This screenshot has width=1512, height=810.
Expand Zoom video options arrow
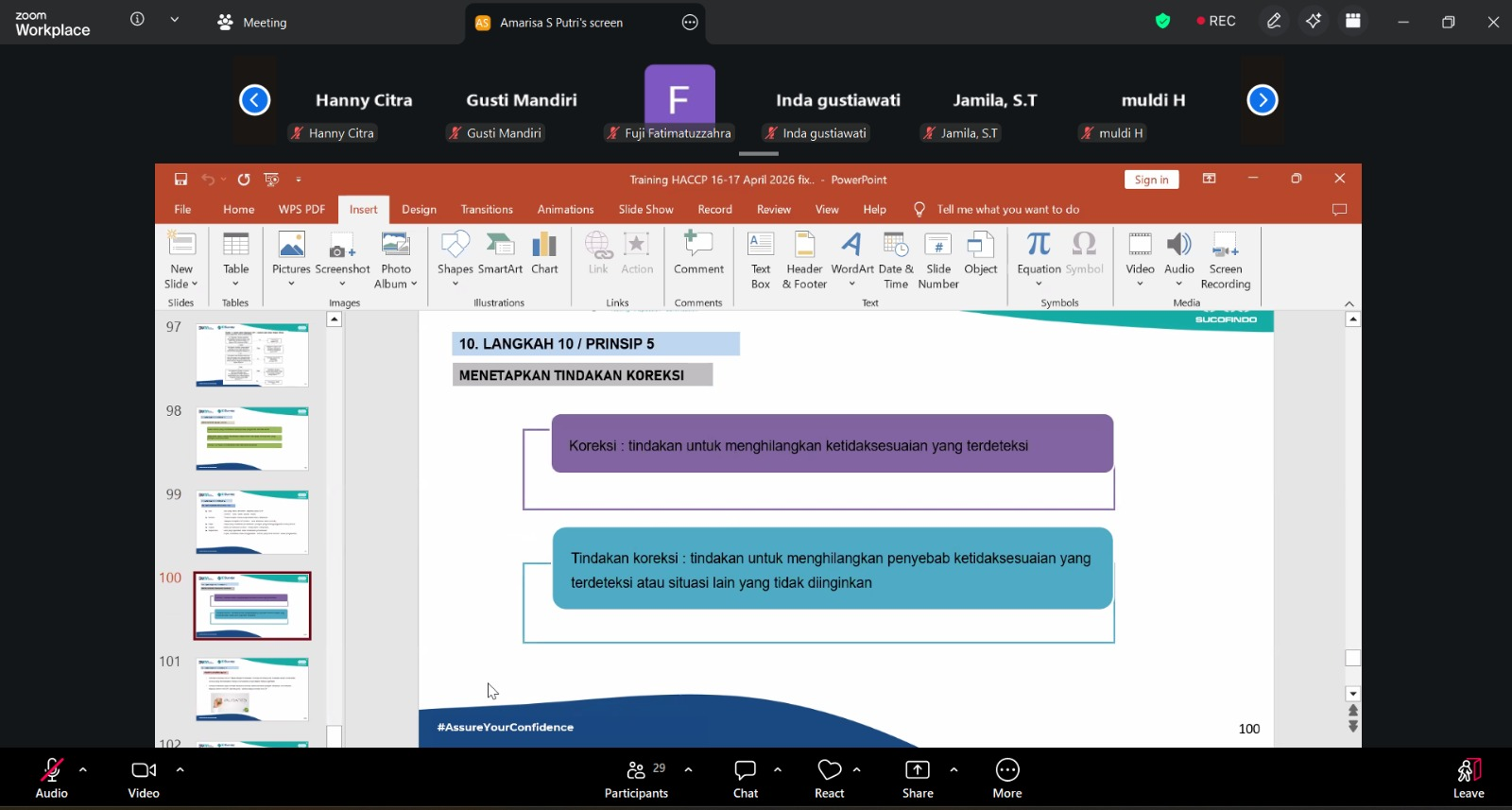[180, 769]
